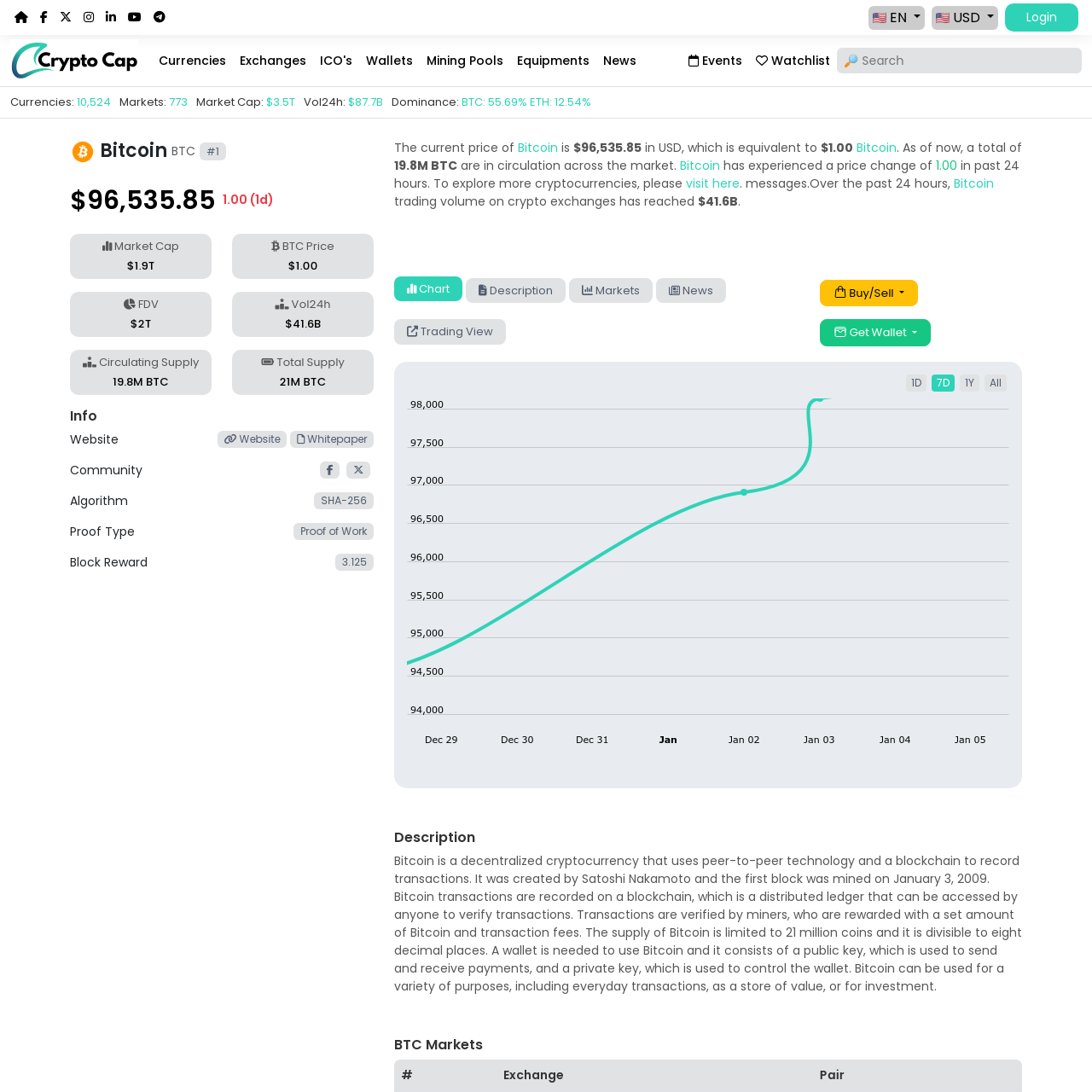1092x1092 pixels.
Task: Open Bitcoin's X community icon
Action: [357, 469]
